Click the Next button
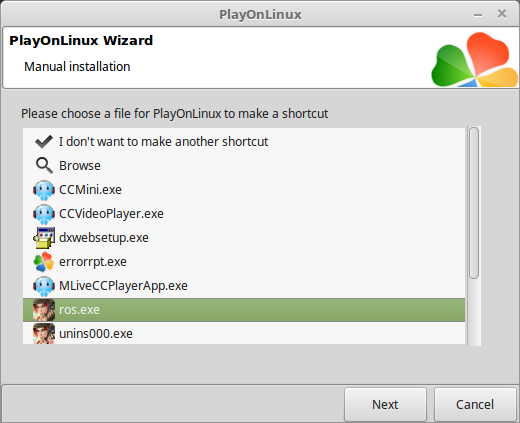This screenshot has width=520, height=423. [x=385, y=404]
